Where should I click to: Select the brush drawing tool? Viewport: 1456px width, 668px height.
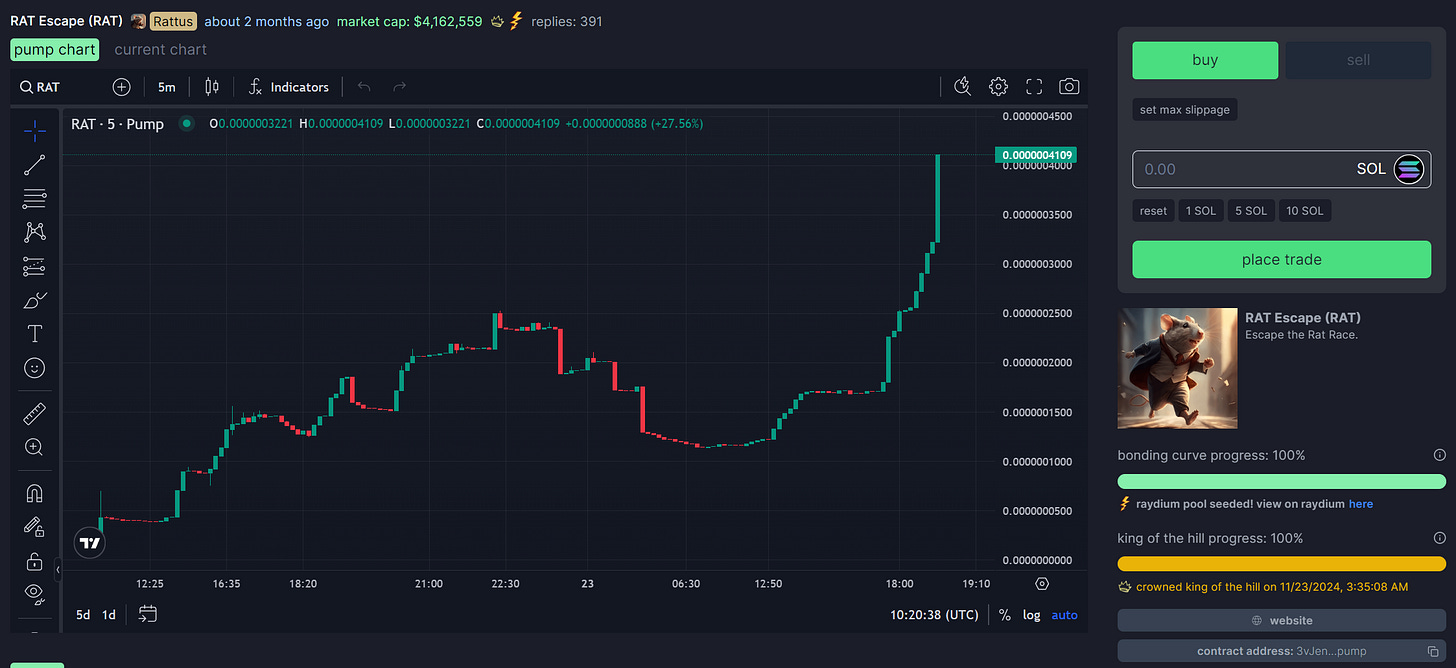point(34,300)
